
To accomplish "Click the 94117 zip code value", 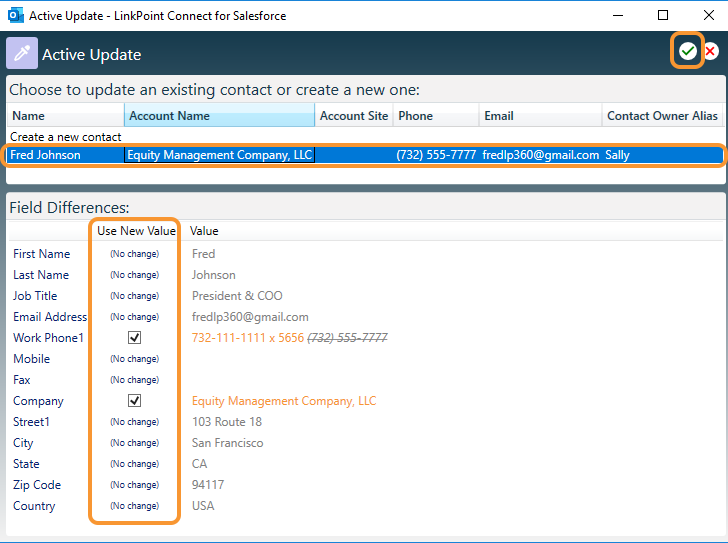I will point(208,485).
